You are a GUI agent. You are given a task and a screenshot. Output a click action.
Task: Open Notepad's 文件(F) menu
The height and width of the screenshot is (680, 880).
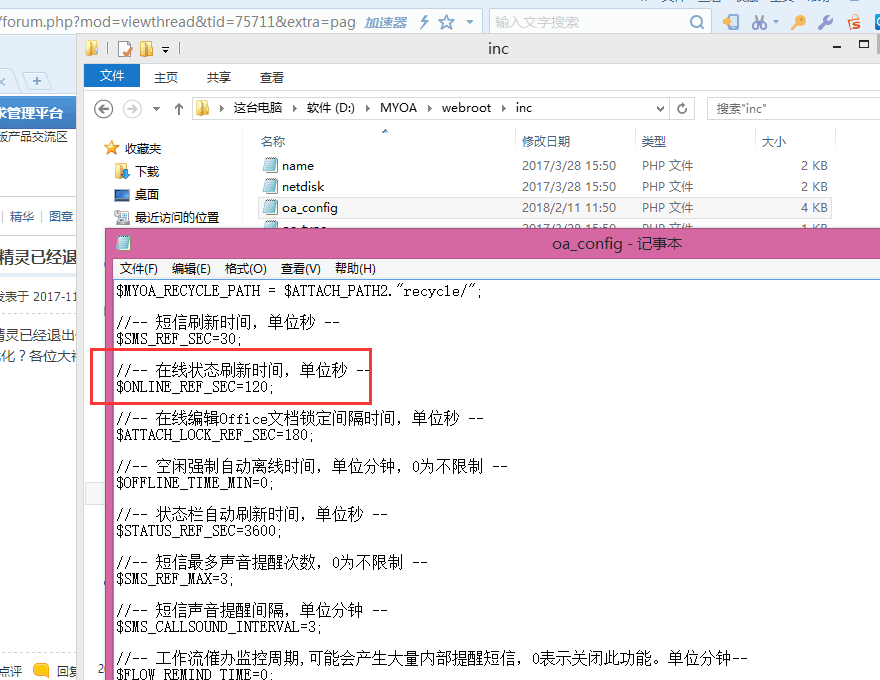(139, 269)
